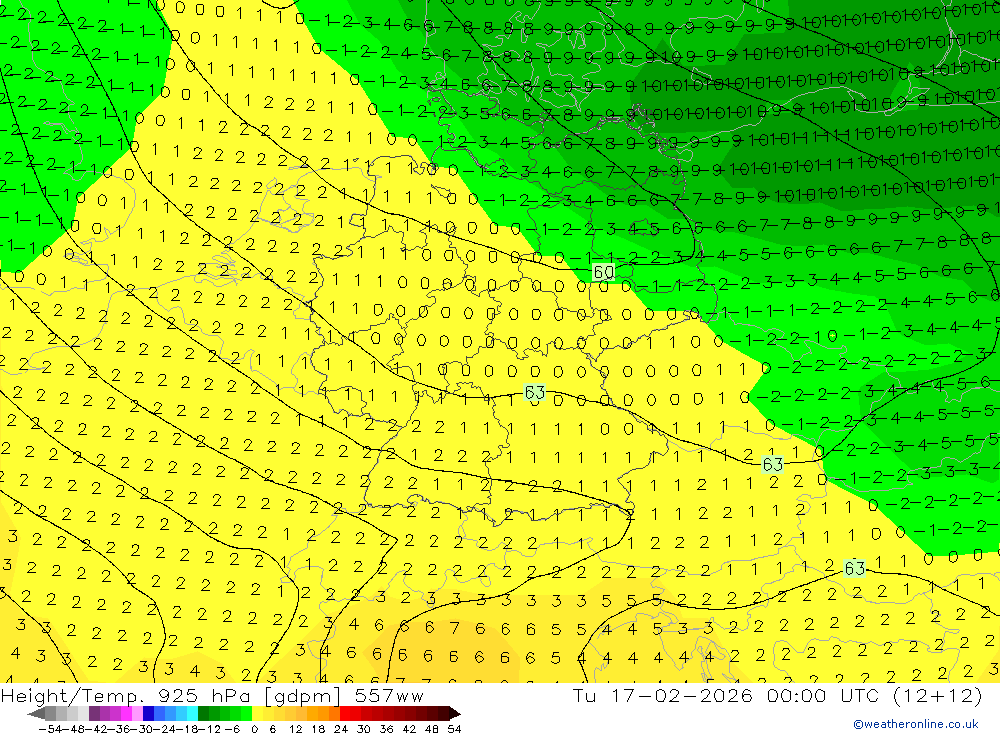Pick the deep orange swatch just before red
The height and width of the screenshot is (733, 1000).
click(x=334, y=714)
